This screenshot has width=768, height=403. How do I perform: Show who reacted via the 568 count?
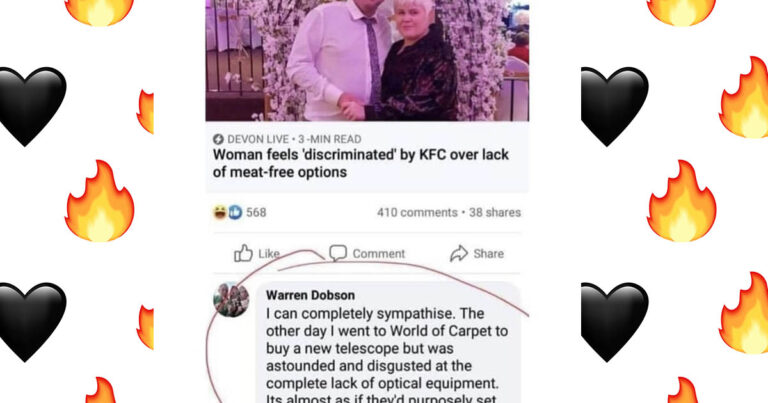click(256, 212)
